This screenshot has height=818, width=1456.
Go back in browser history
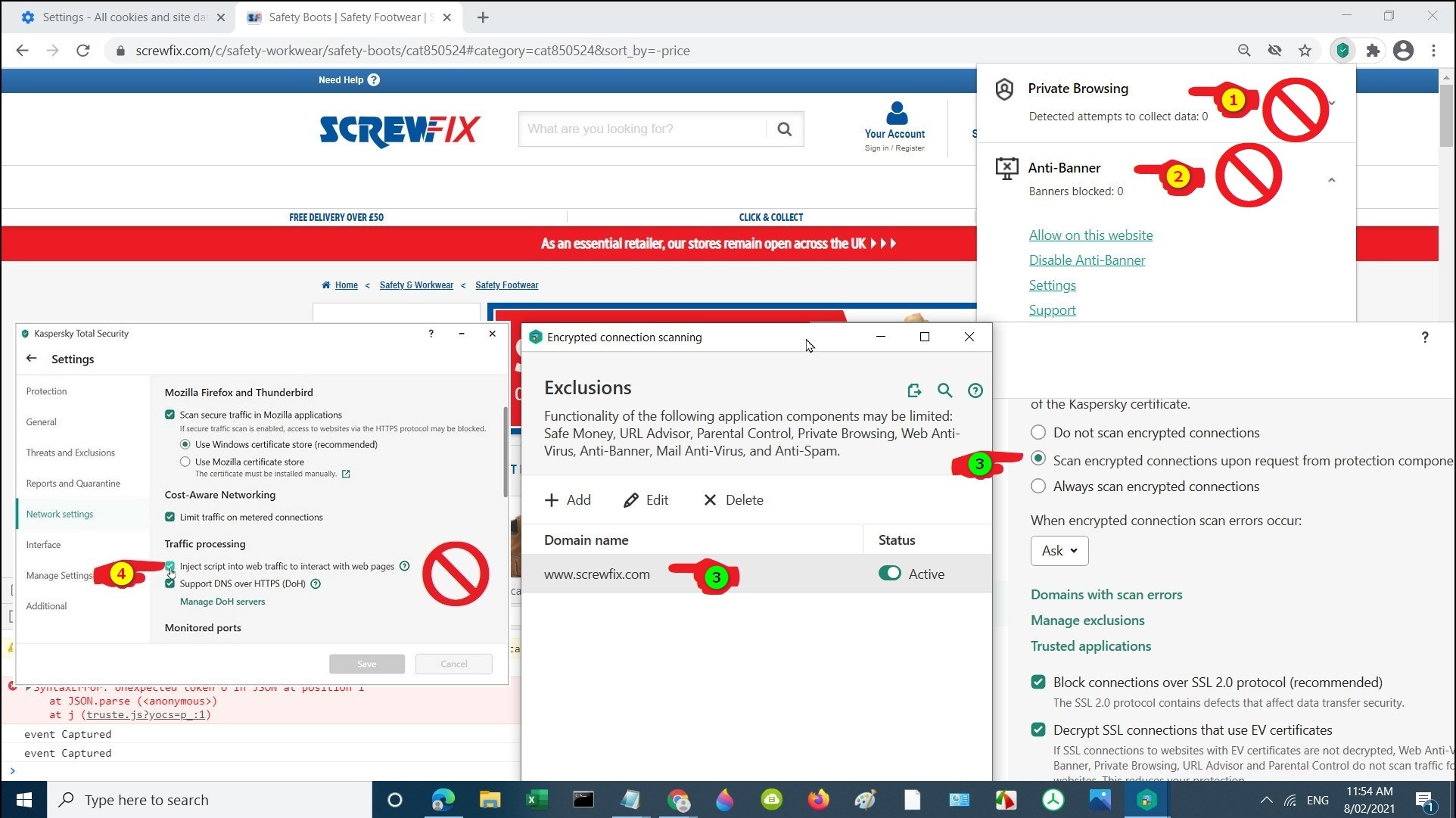(x=23, y=51)
